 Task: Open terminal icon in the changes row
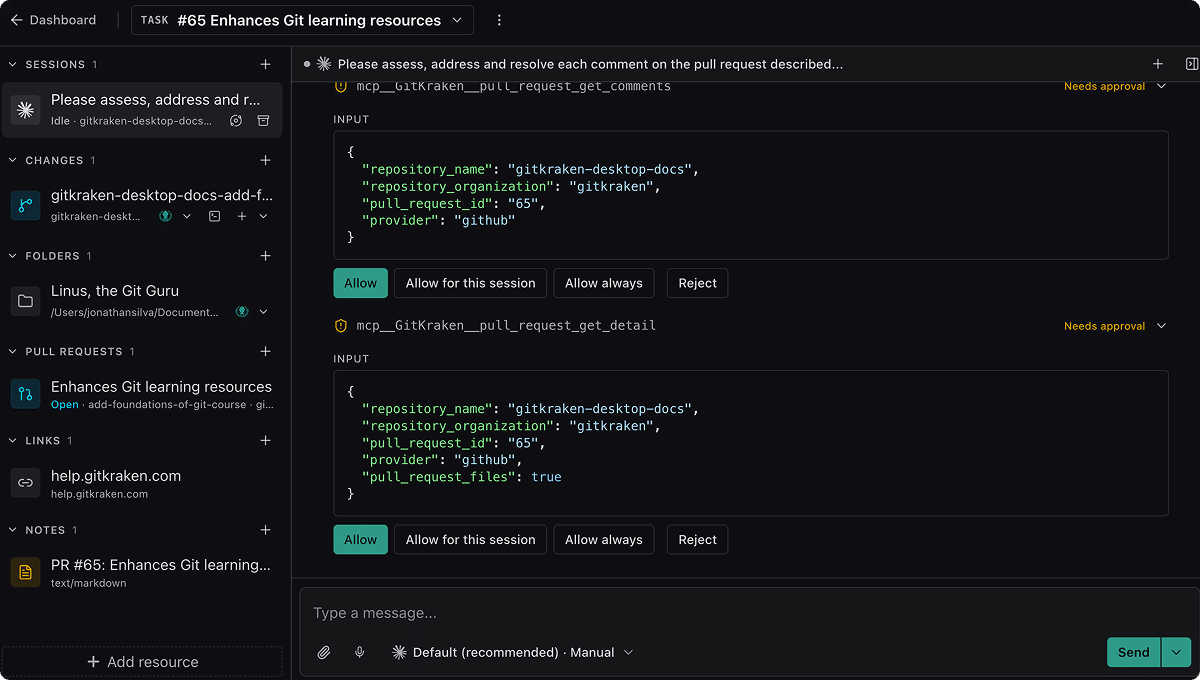(214, 216)
